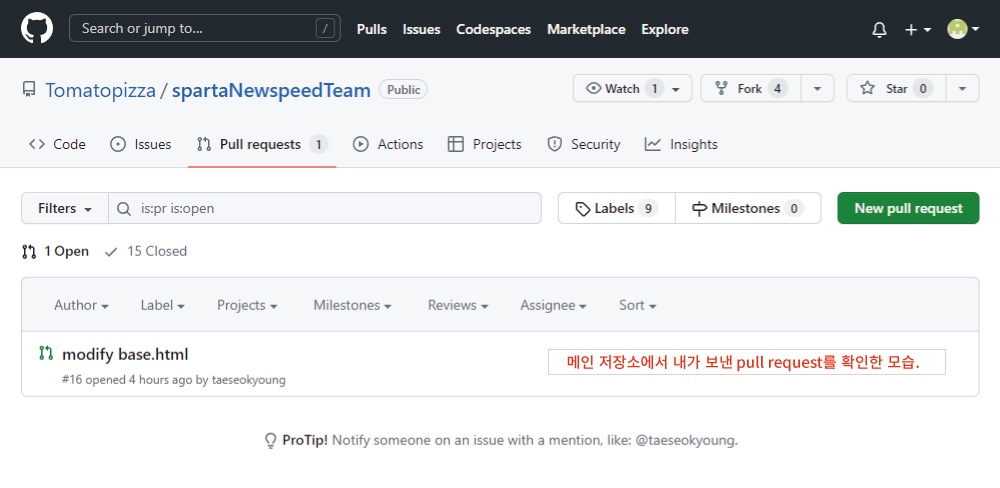The width and height of the screenshot is (1000, 488).
Task: Open Codespaces in top navigation
Action: (x=494, y=29)
